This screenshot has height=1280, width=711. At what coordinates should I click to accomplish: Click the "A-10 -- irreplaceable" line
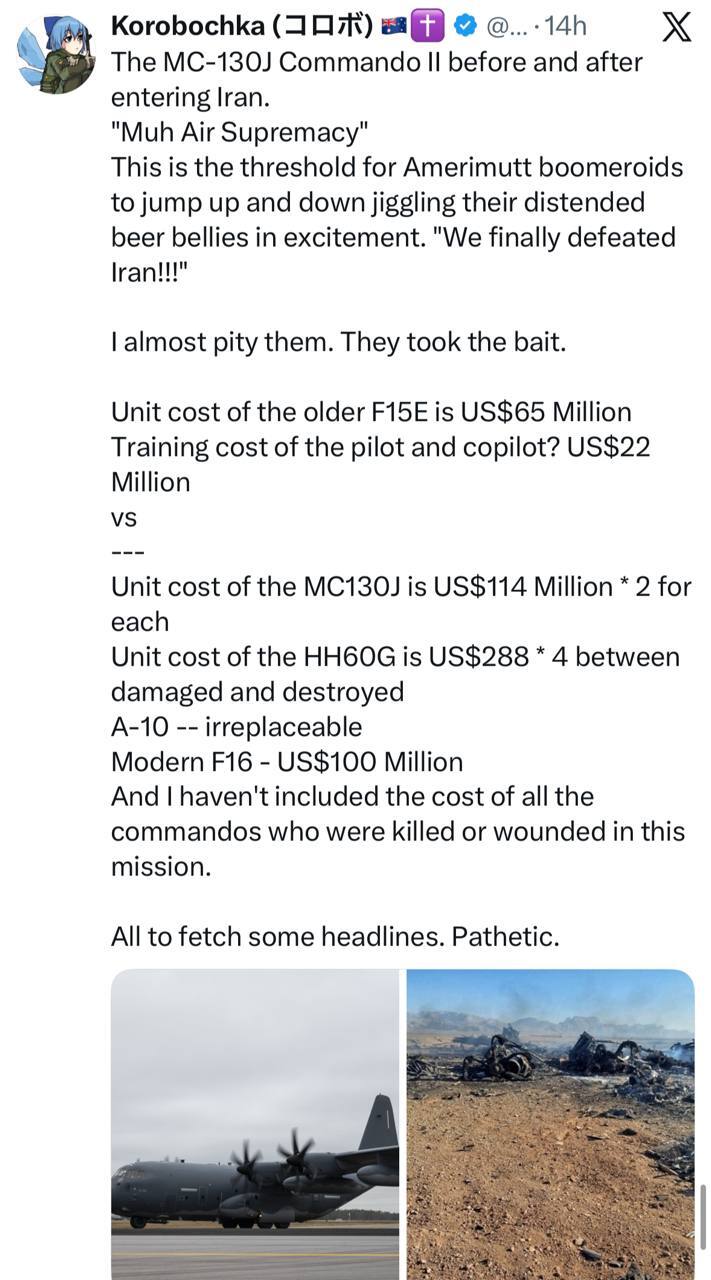point(236,727)
